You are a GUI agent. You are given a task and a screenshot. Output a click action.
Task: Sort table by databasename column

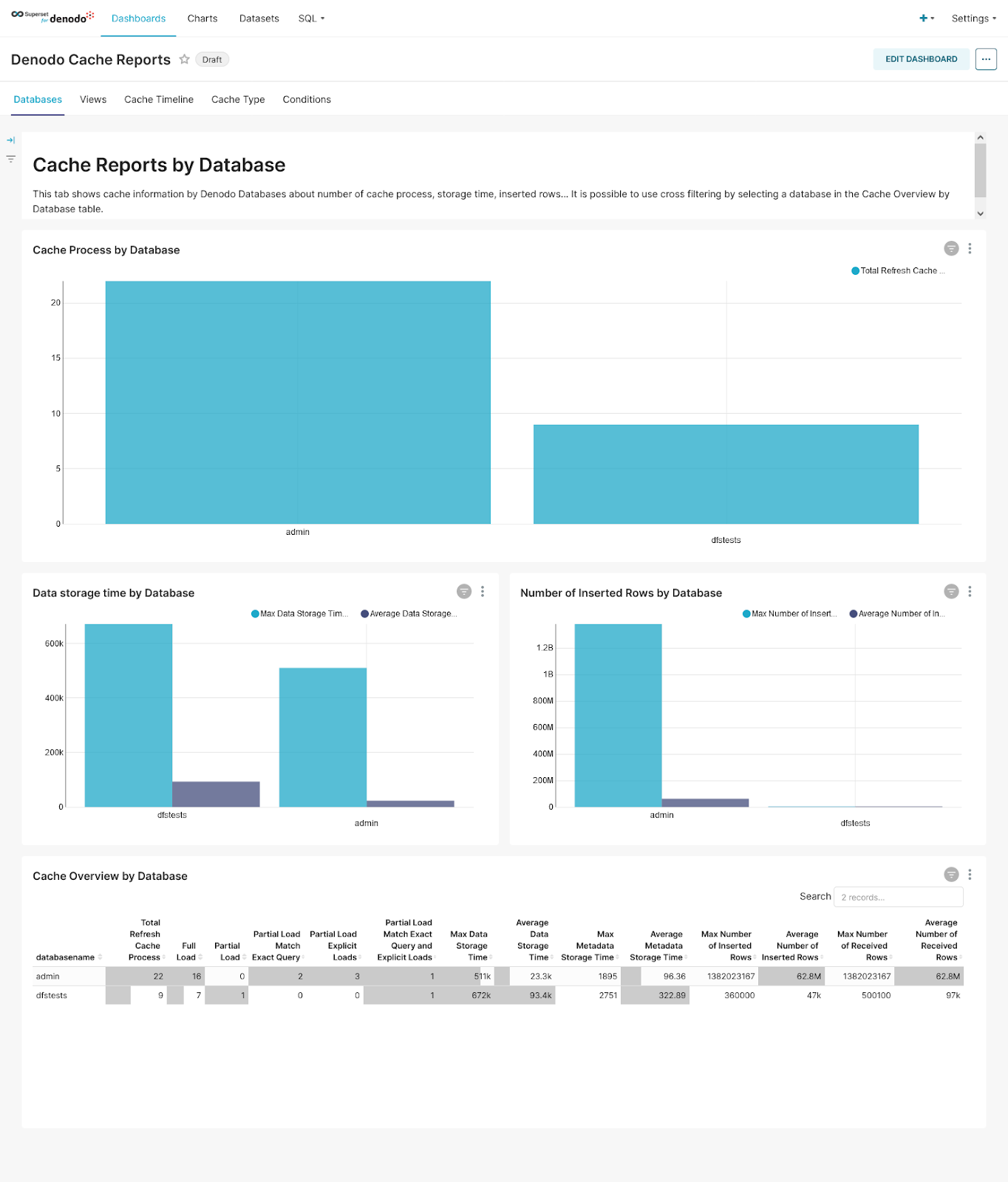pyautogui.click(x=69, y=957)
